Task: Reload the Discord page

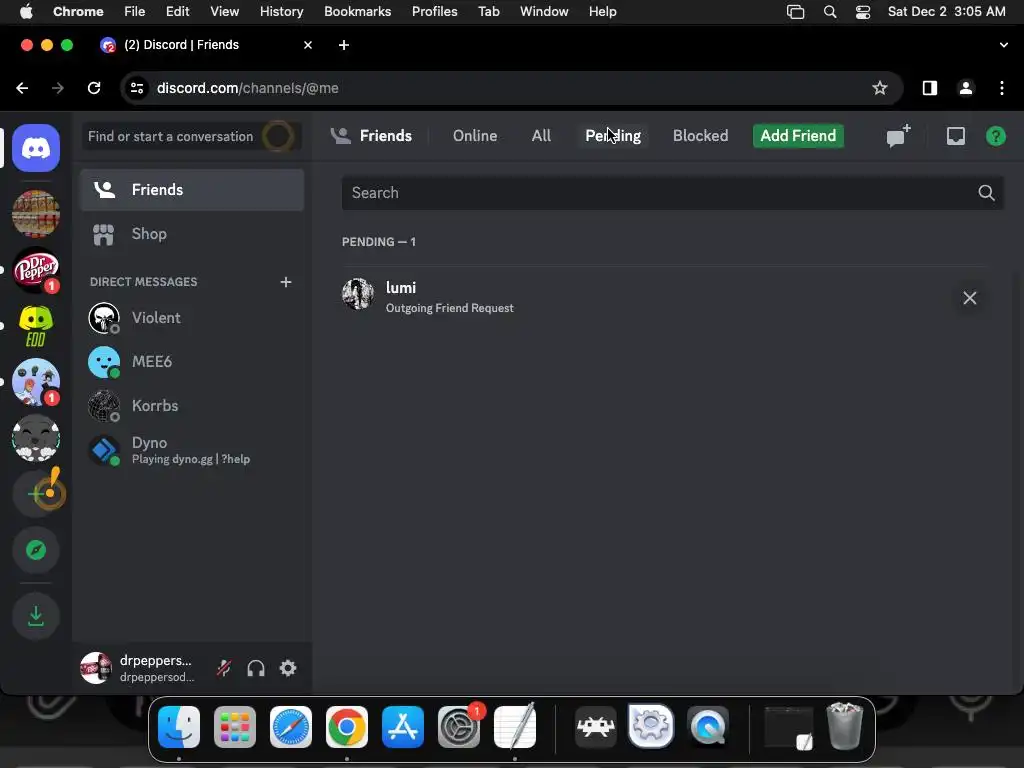Action: (x=94, y=88)
